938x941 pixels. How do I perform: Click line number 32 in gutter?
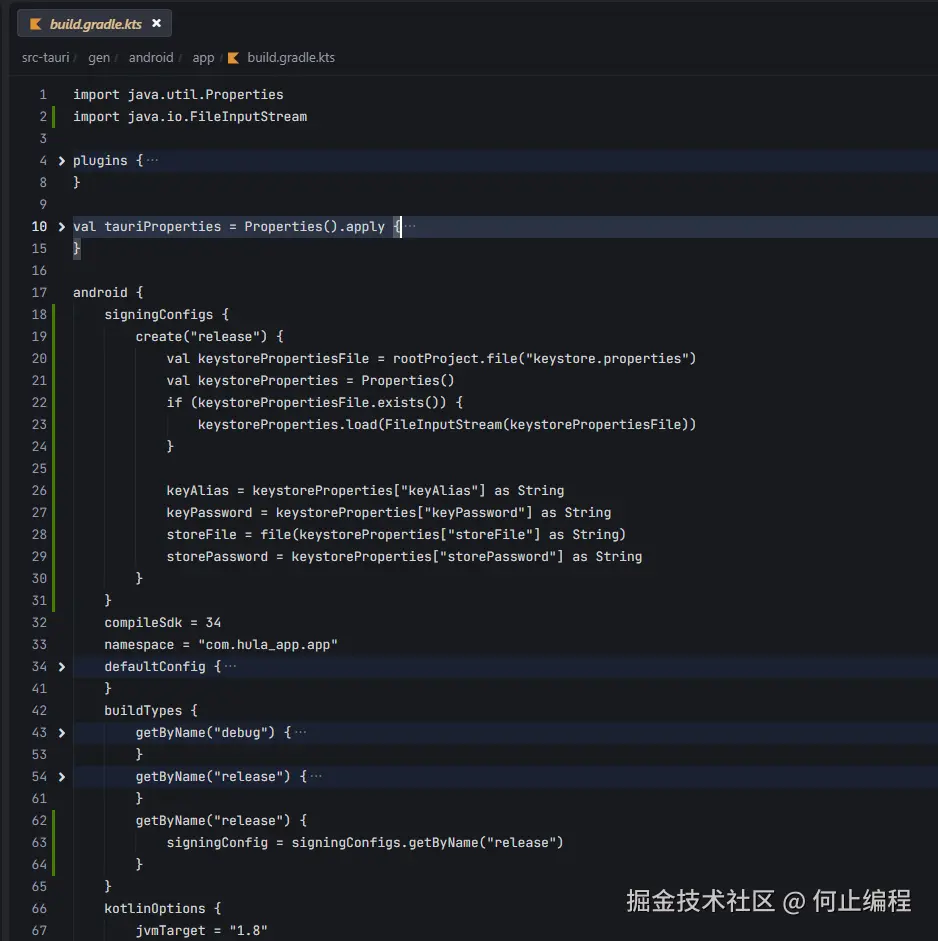coord(39,623)
